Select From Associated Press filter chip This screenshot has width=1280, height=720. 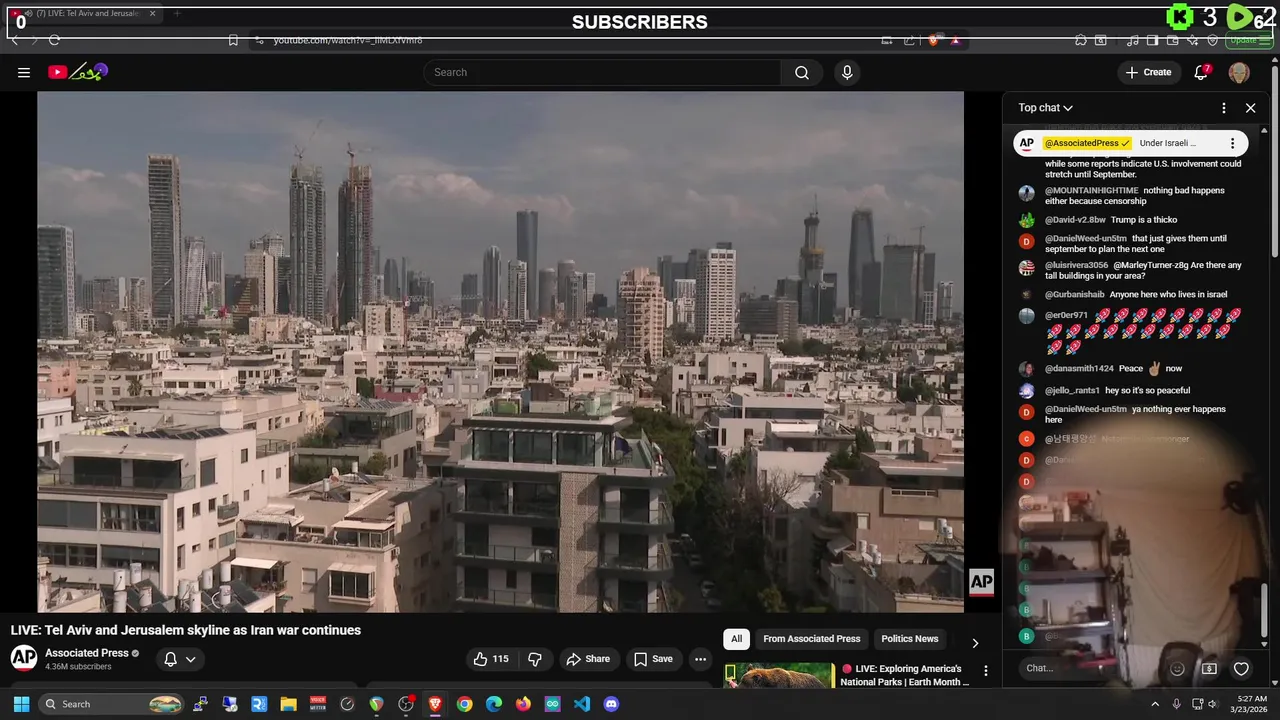pyautogui.click(x=812, y=639)
